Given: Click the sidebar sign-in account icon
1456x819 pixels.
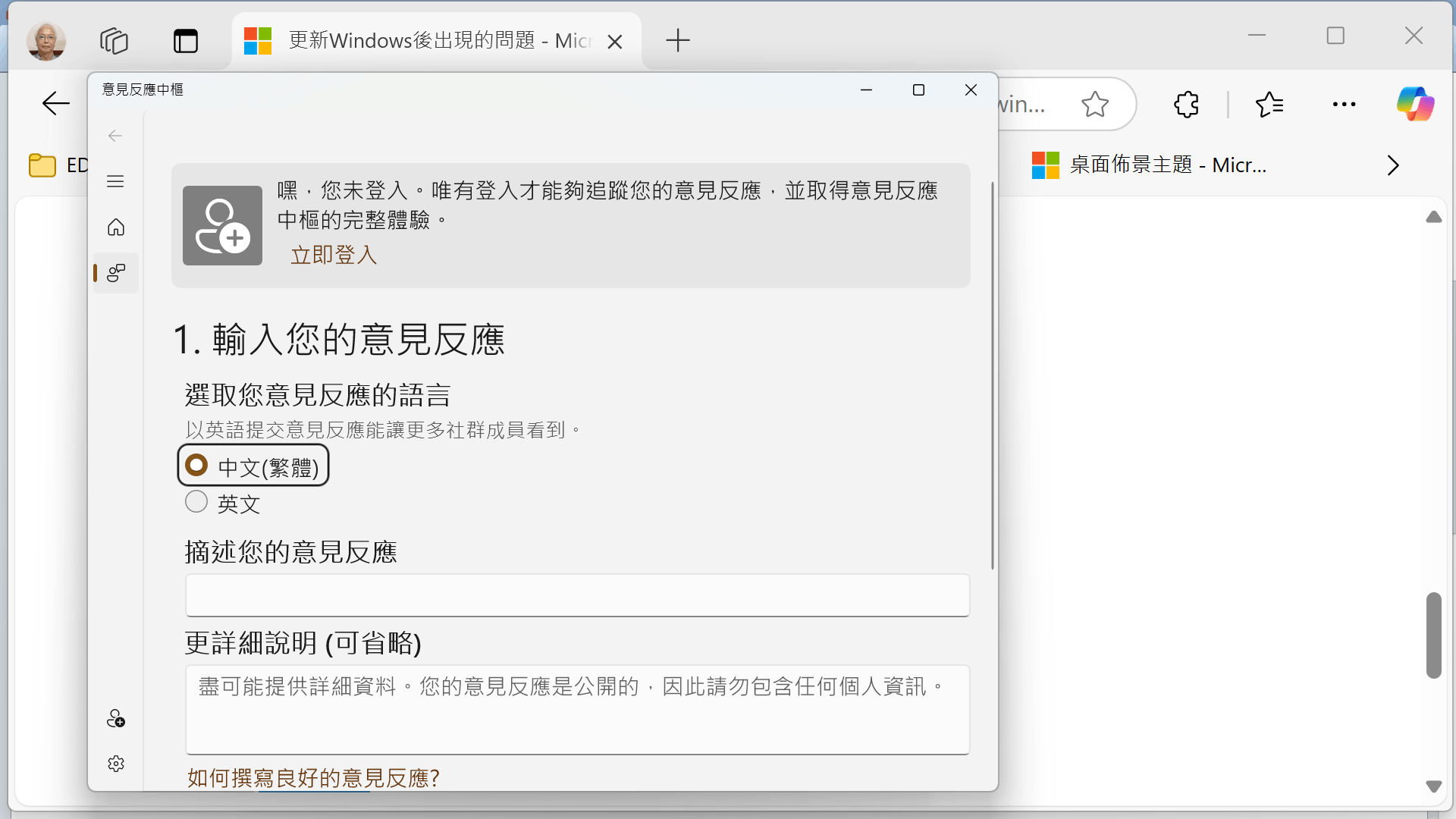Looking at the screenshot, I should click(x=116, y=718).
